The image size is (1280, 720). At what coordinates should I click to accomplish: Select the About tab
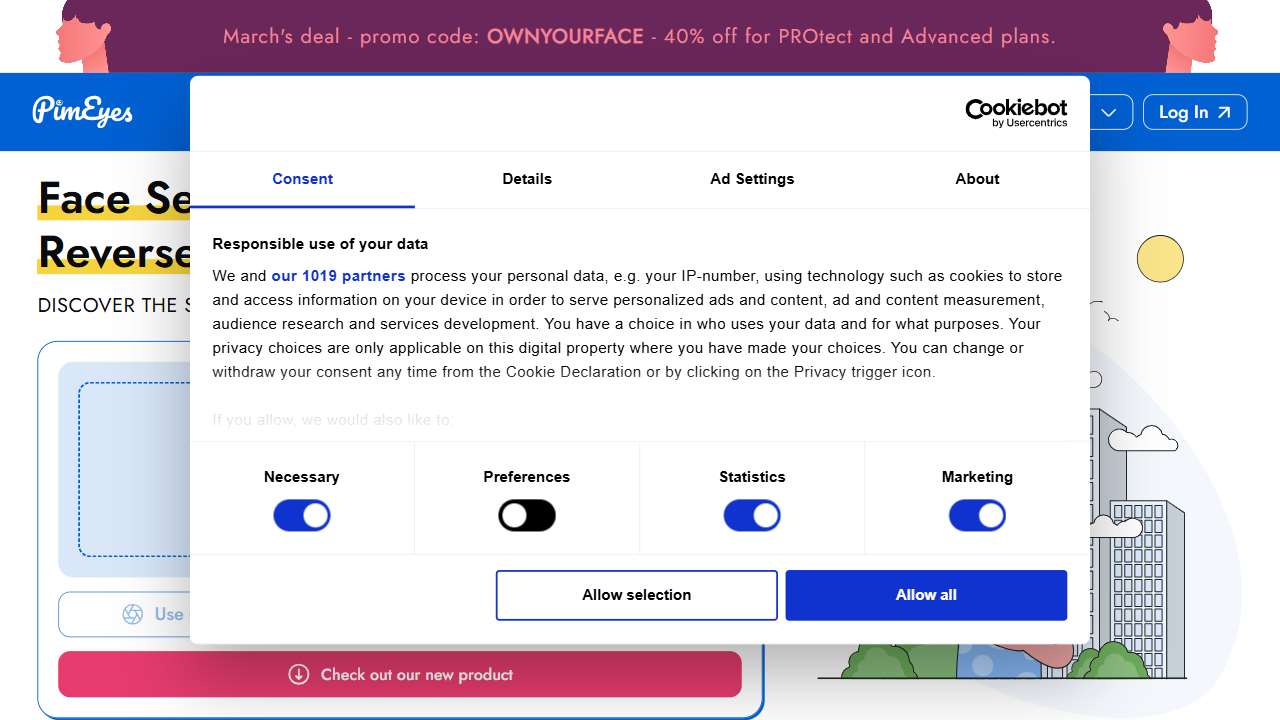[x=977, y=179]
